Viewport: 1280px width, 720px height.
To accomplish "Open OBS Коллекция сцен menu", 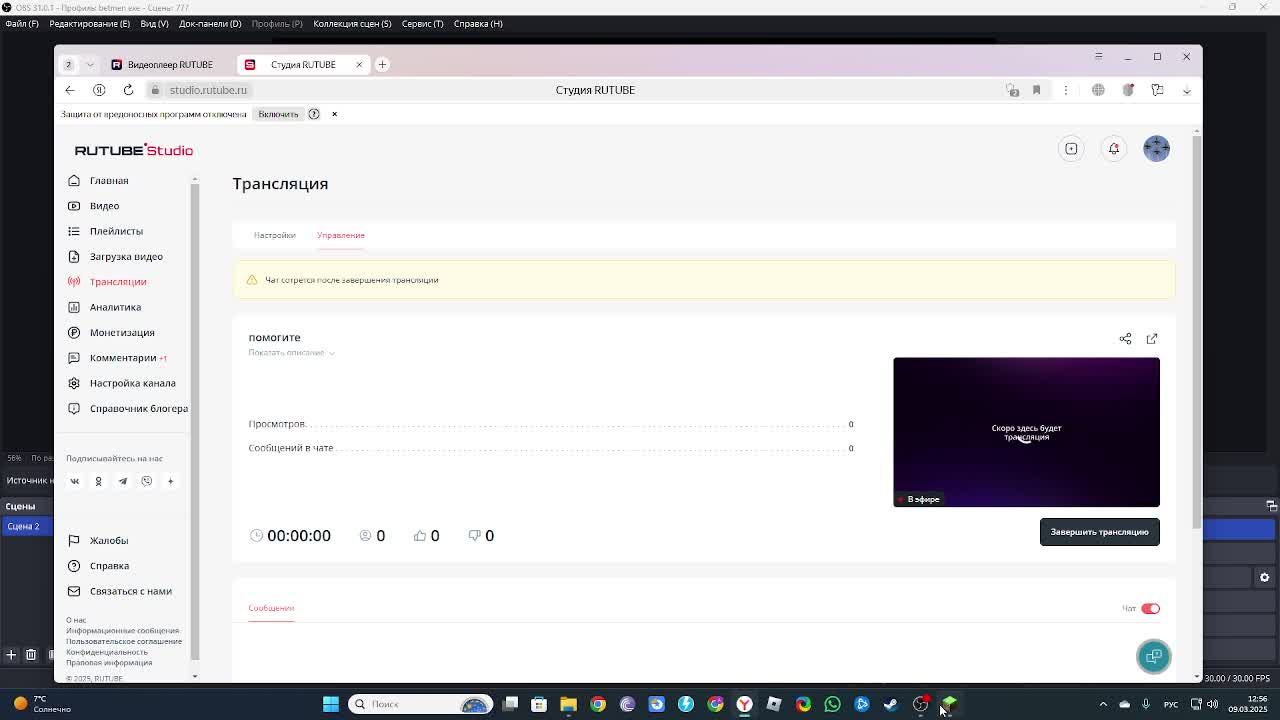I will click(x=352, y=23).
